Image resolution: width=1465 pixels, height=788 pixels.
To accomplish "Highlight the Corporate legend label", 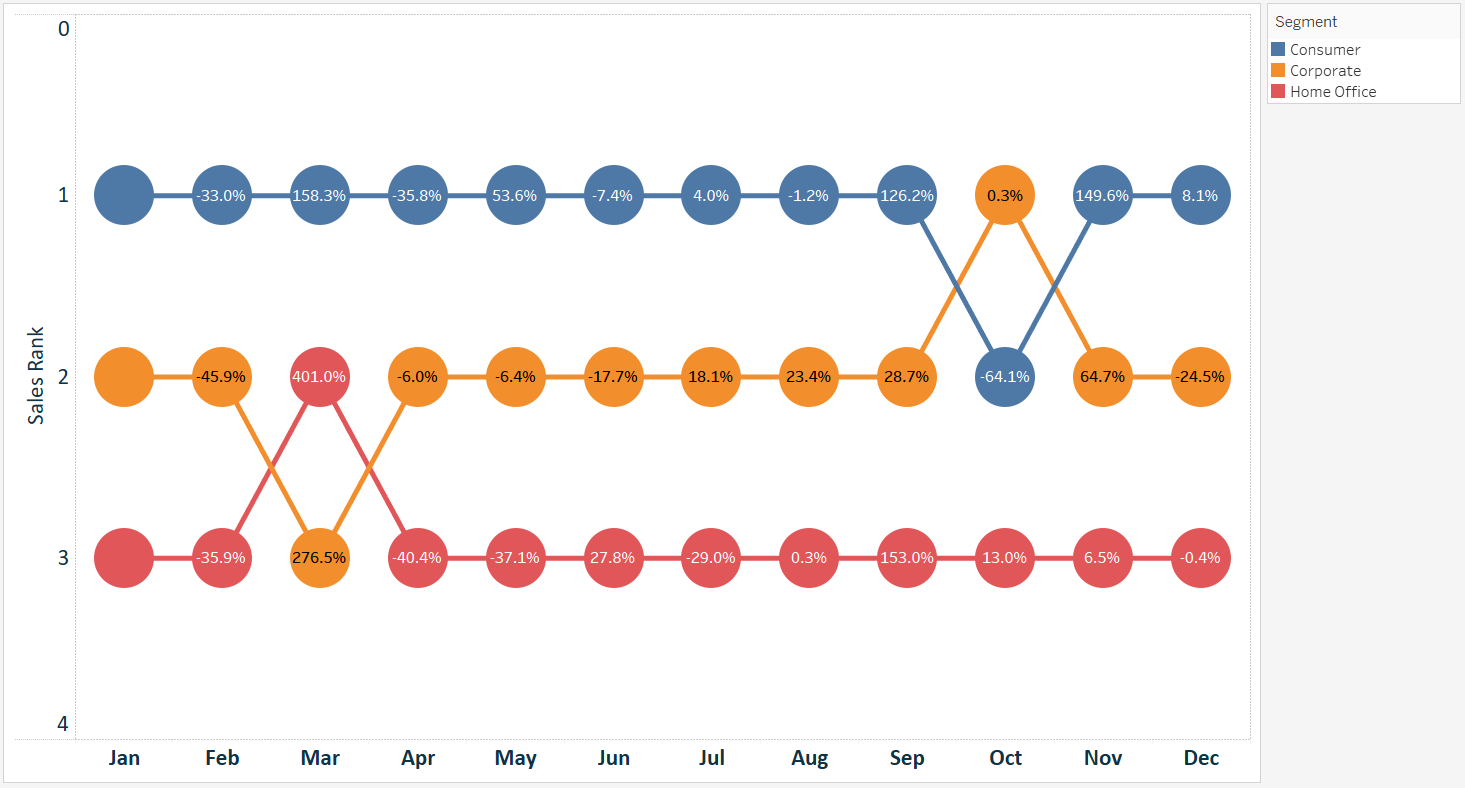I will pos(1325,70).
